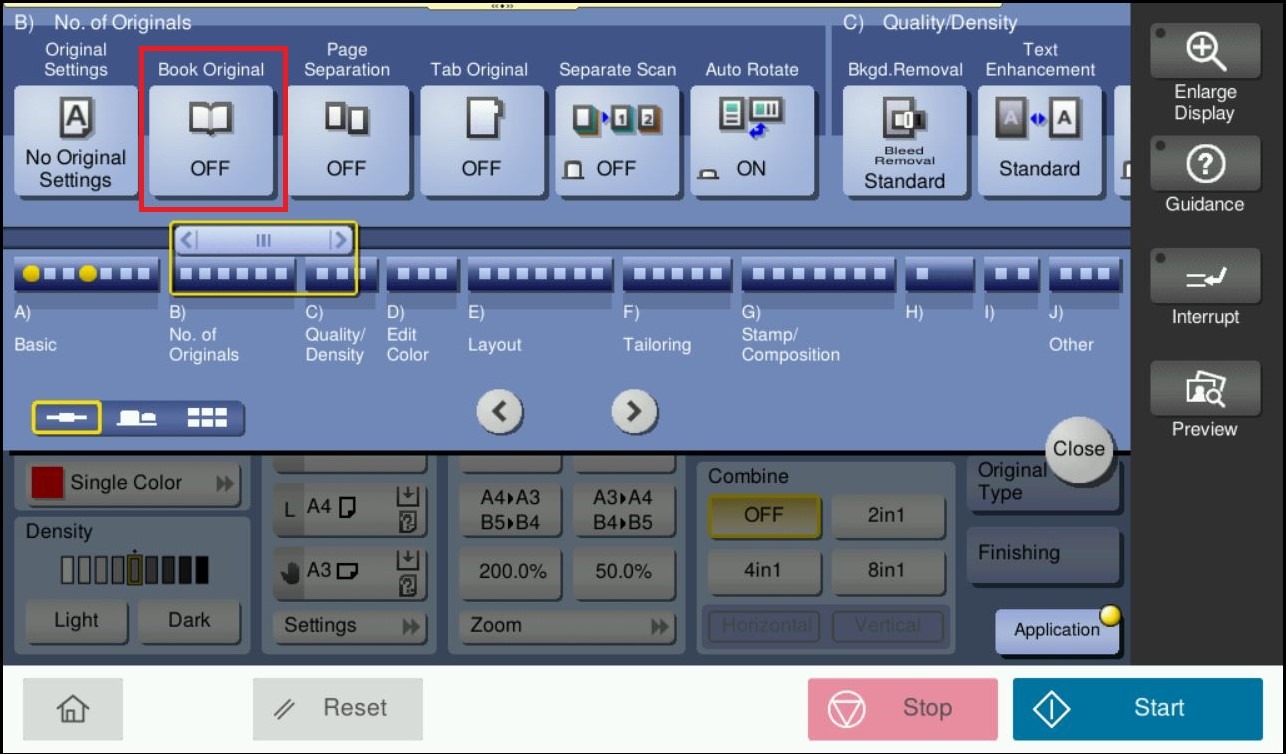Expand the Single Color options
The width and height of the screenshot is (1286, 754).
pyautogui.click(x=133, y=483)
